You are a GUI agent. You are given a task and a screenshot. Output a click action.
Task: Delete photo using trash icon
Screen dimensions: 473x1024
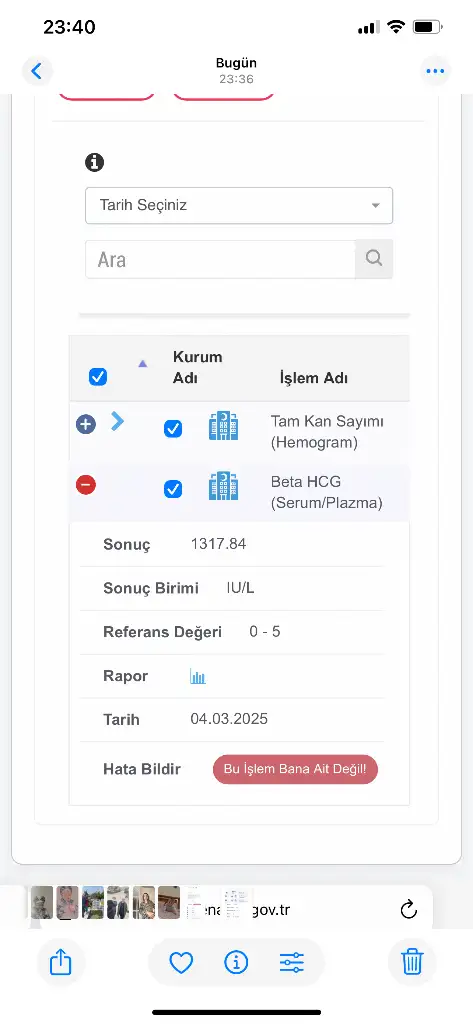coord(412,962)
